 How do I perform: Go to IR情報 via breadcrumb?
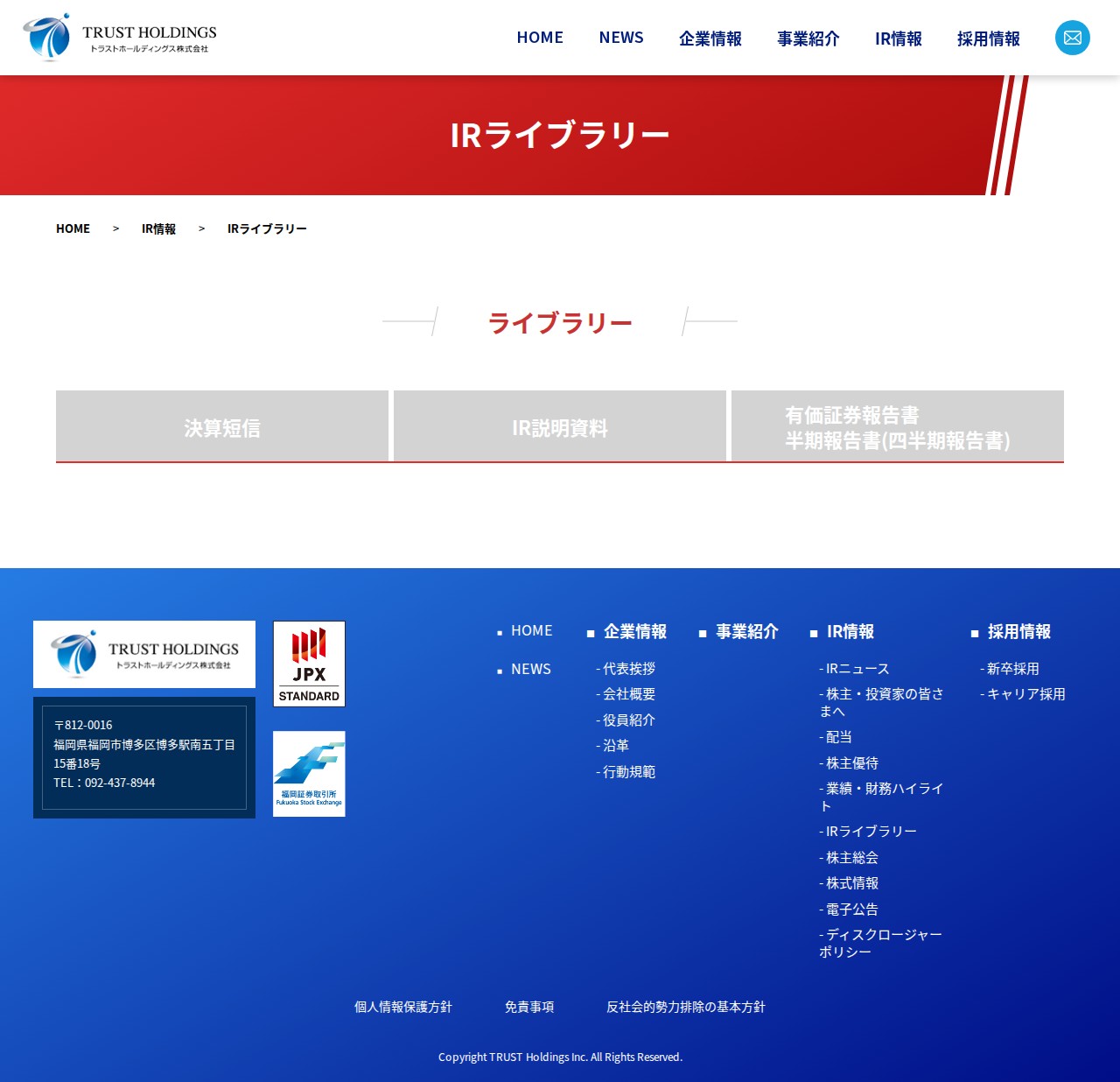tap(158, 228)
